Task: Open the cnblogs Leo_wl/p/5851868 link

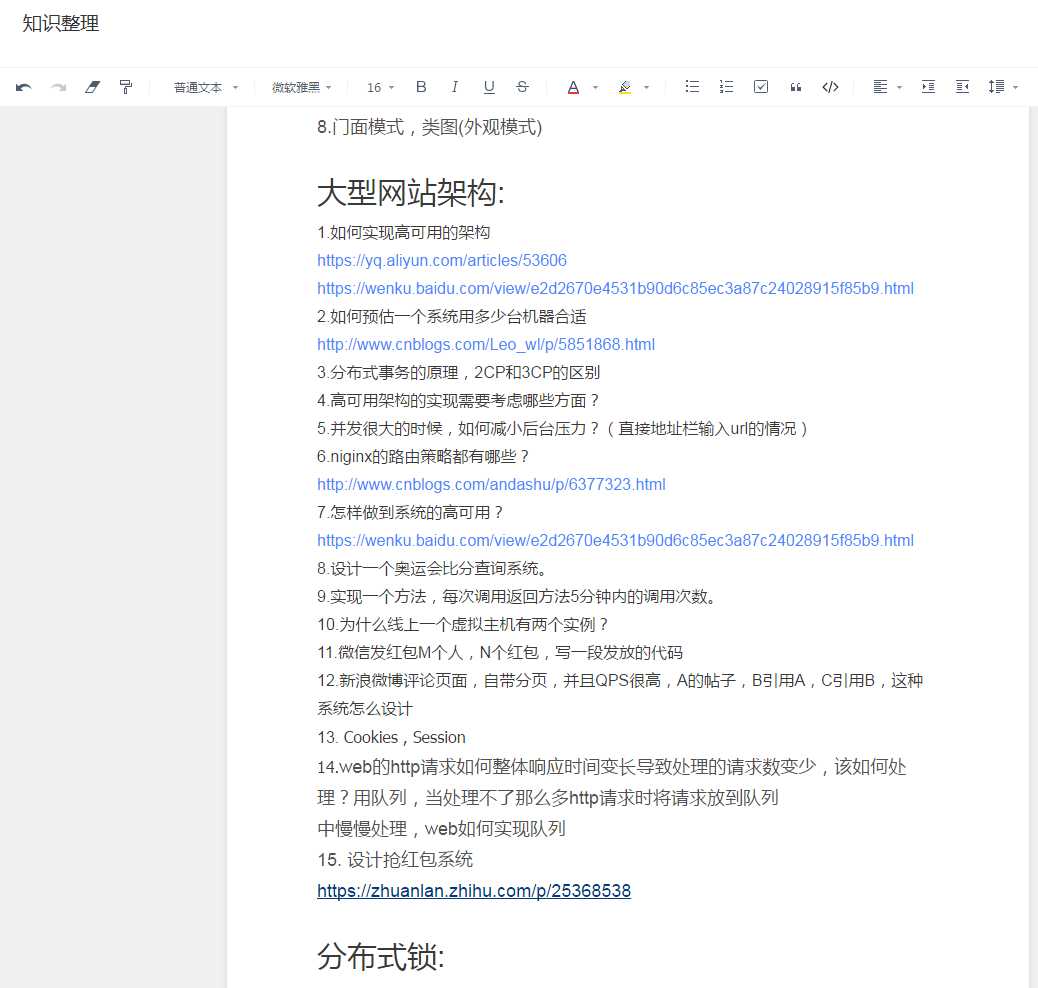Action: 486,344
